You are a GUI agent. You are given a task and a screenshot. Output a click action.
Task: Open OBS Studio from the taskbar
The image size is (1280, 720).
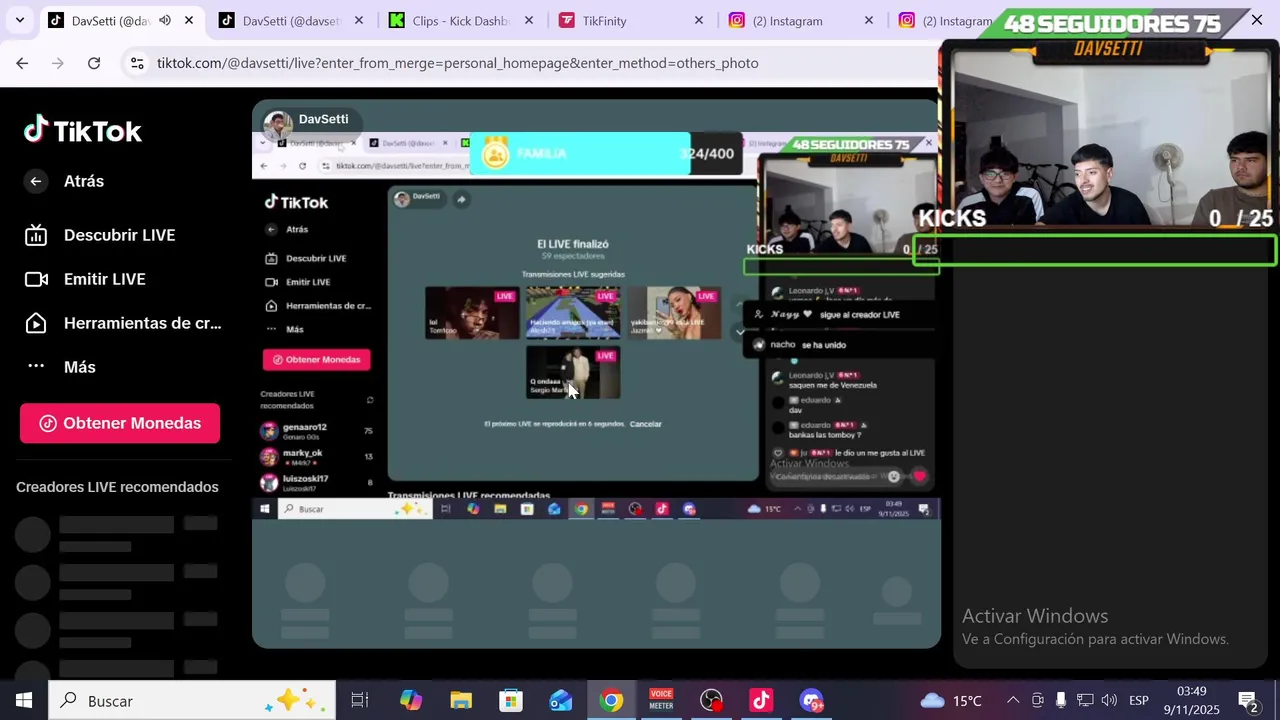711,700
